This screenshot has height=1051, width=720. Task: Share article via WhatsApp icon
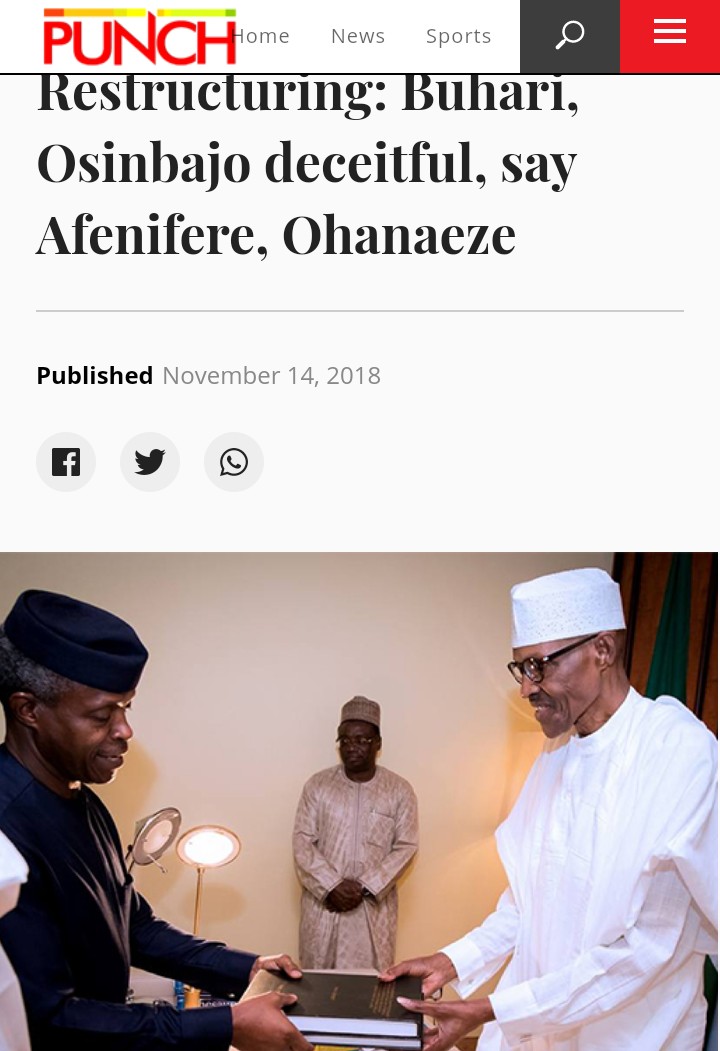[x=234, y=462]
